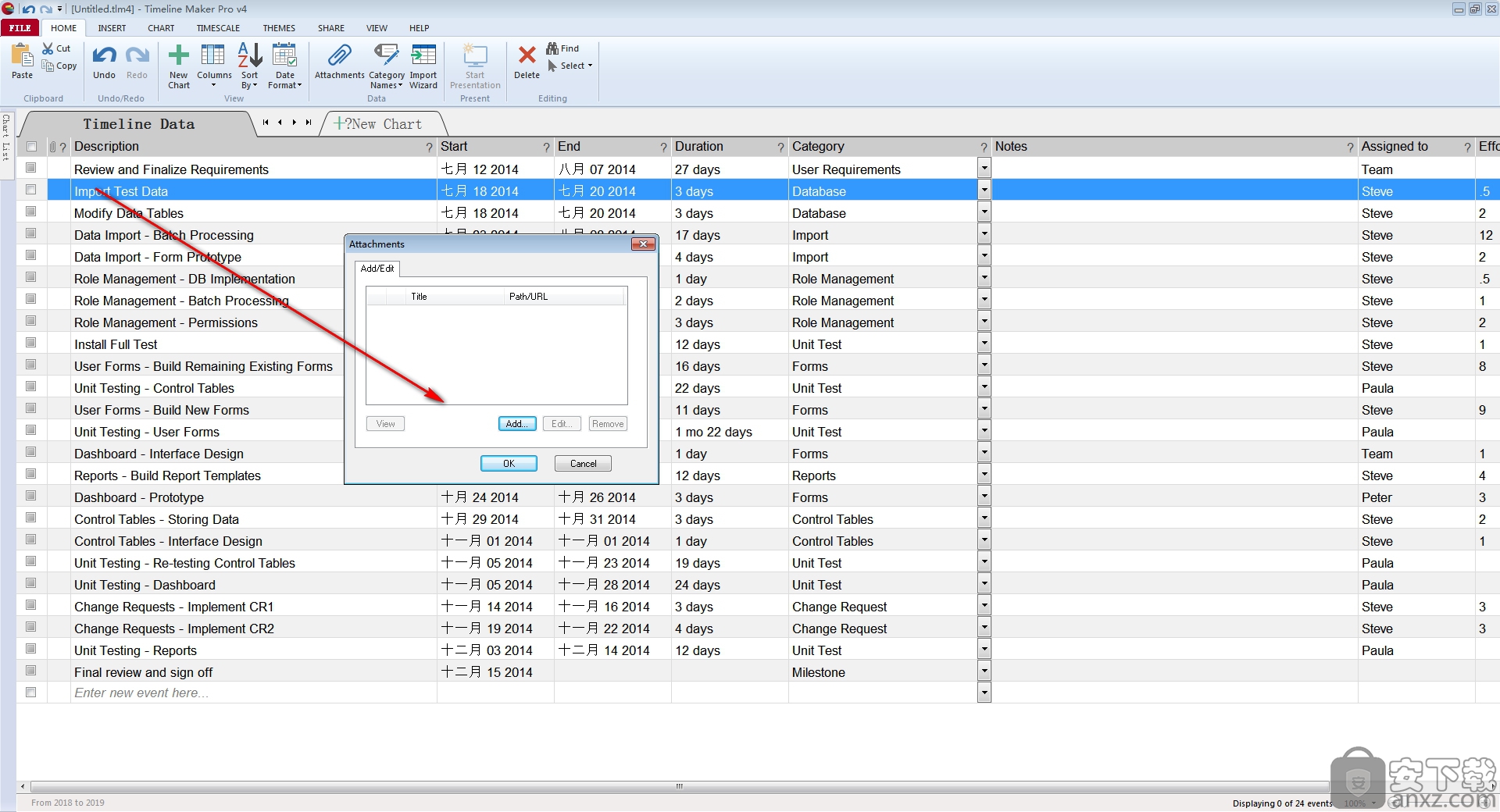Screen dimensions: 1500x812
Task: Open Category dropdown for User Requirements row
Action: click(x=984, y=169)
